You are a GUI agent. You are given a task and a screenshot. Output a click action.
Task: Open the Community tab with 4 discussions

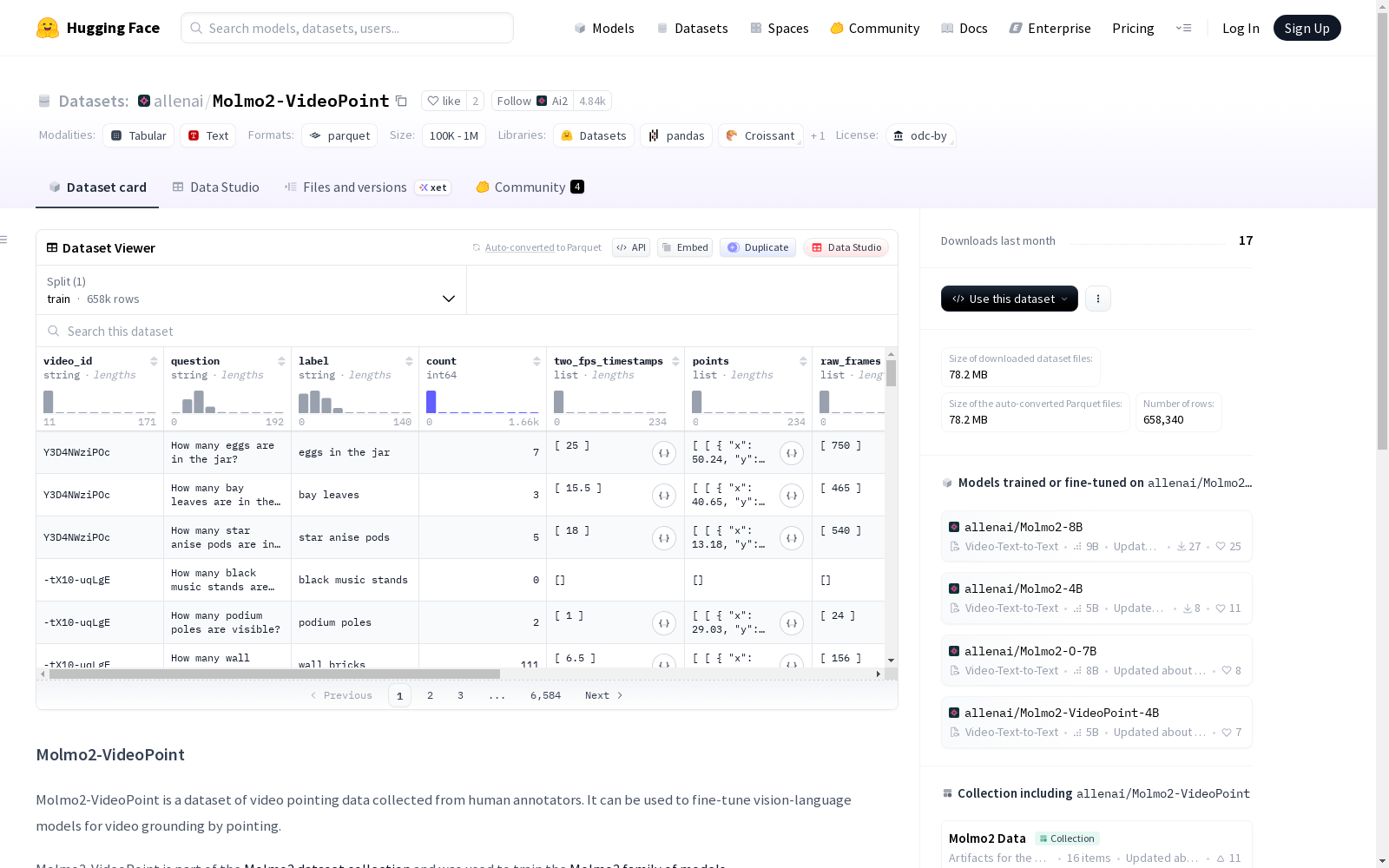pos(530,187)
